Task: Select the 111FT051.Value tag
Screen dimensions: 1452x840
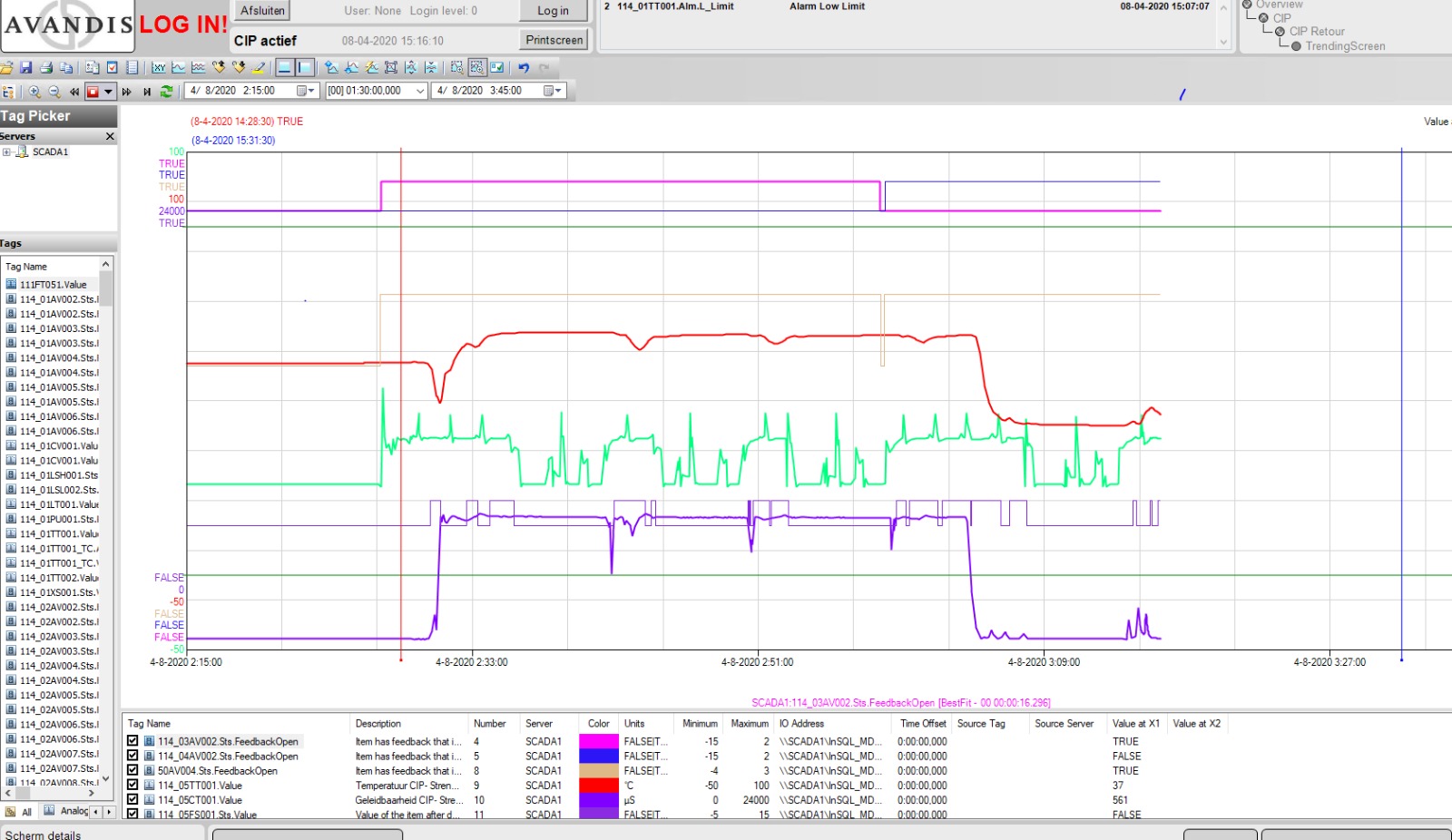Action: (x=54, y=285)
